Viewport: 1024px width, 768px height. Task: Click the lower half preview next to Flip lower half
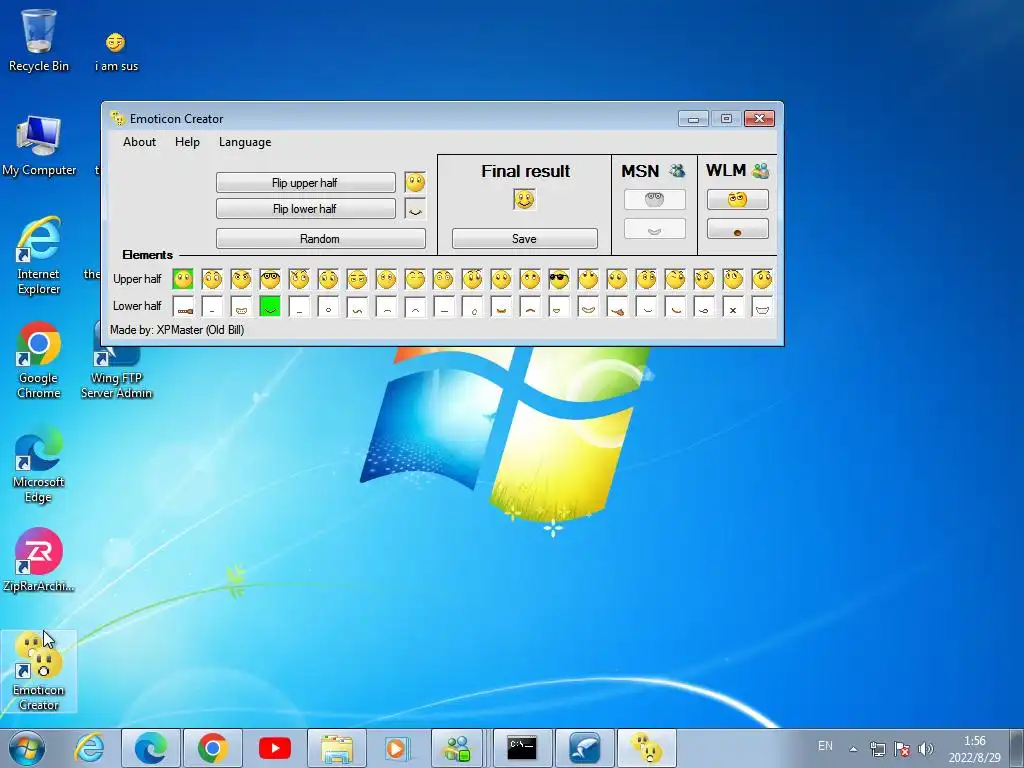(x=415, y=209)
